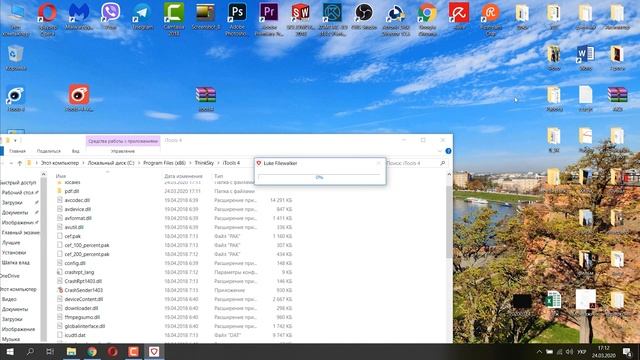Click the active Avira taskbar button
Screen dimensions: 640x360
(154, 351)
